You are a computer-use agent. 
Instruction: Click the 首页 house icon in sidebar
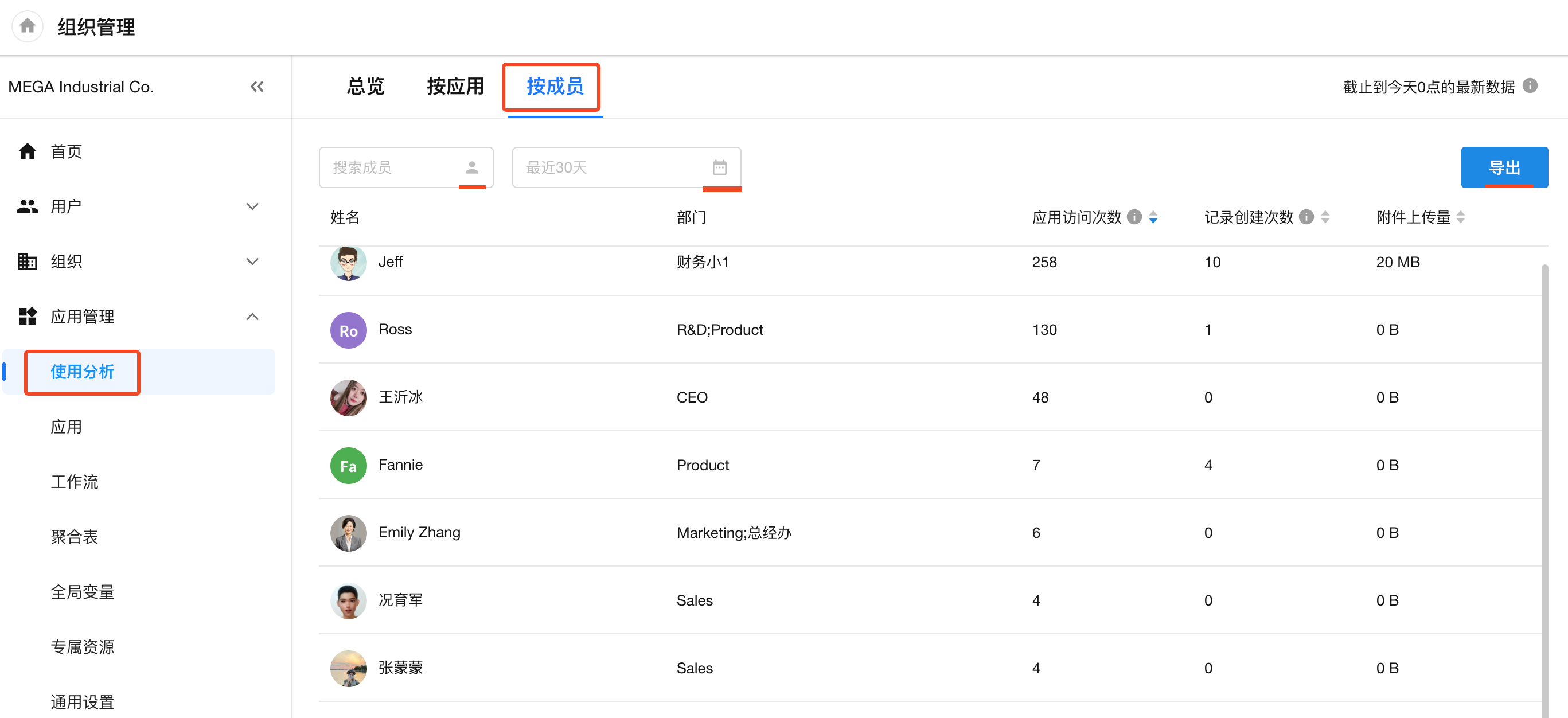click(28, 151)
